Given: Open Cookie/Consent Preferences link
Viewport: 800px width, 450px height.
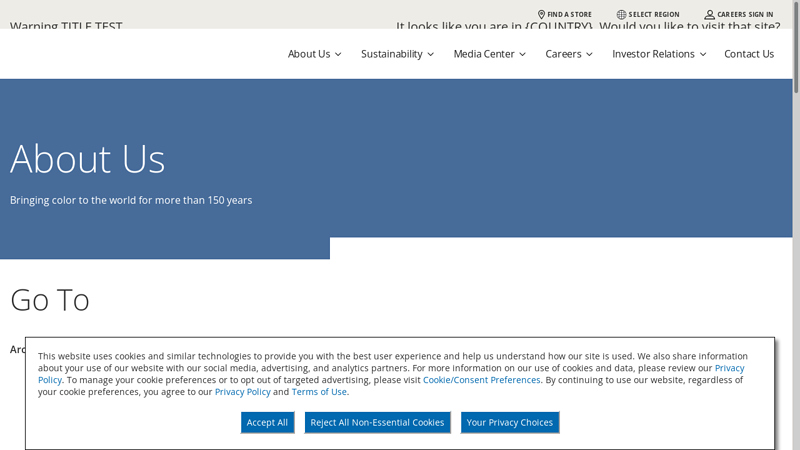Looking at the screenshot, I should click(x=482, y=380).
